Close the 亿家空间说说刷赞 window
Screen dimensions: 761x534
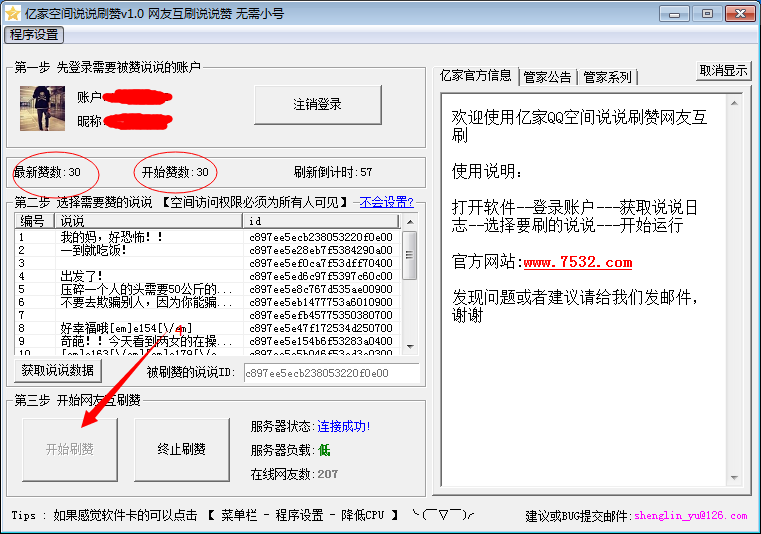pos(741,14)
